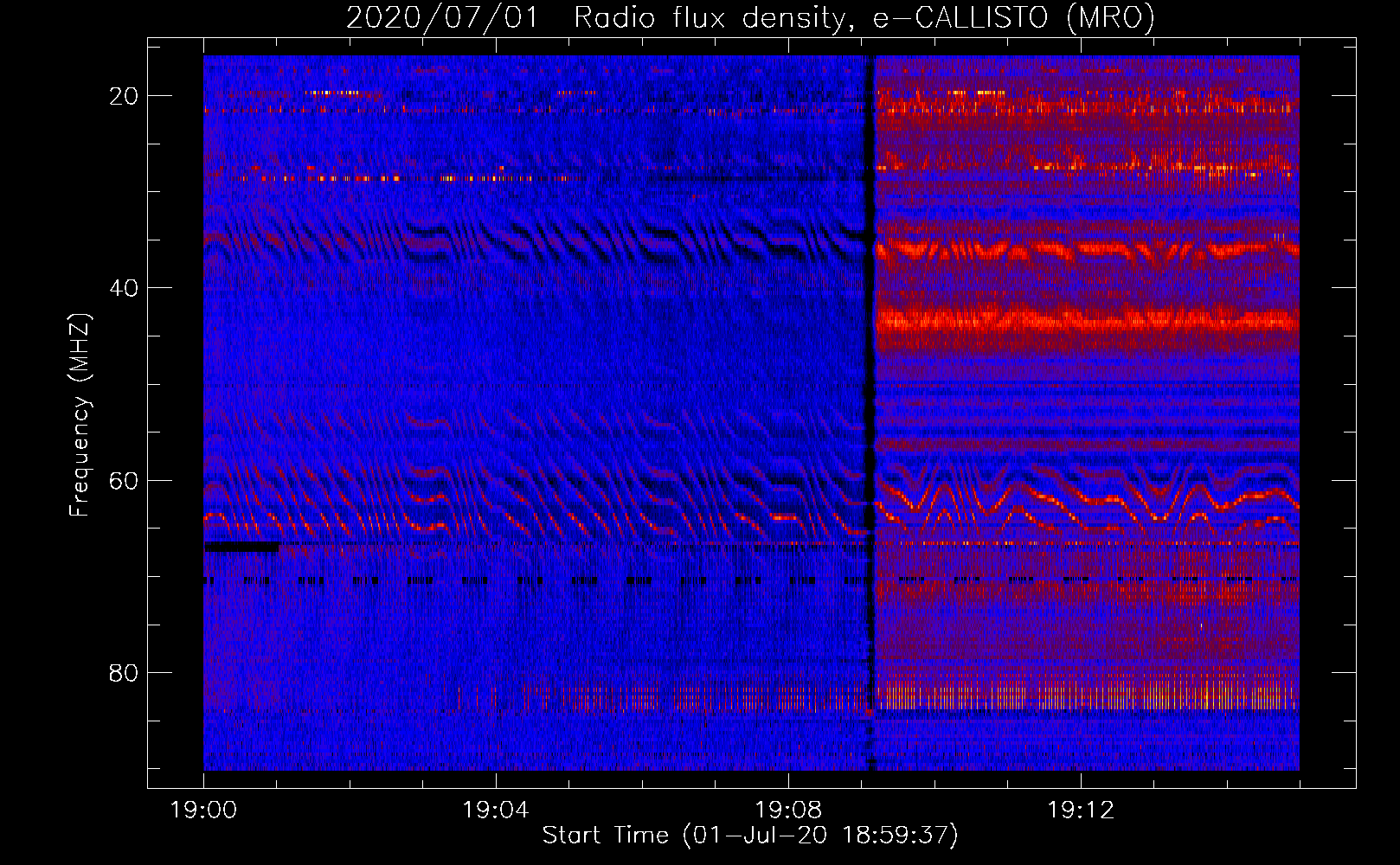Image resolution: width=1400 pixels, height=865 pixels.
Task: Click the 19:12 time tick label
Action: (x=1081, y=811)
